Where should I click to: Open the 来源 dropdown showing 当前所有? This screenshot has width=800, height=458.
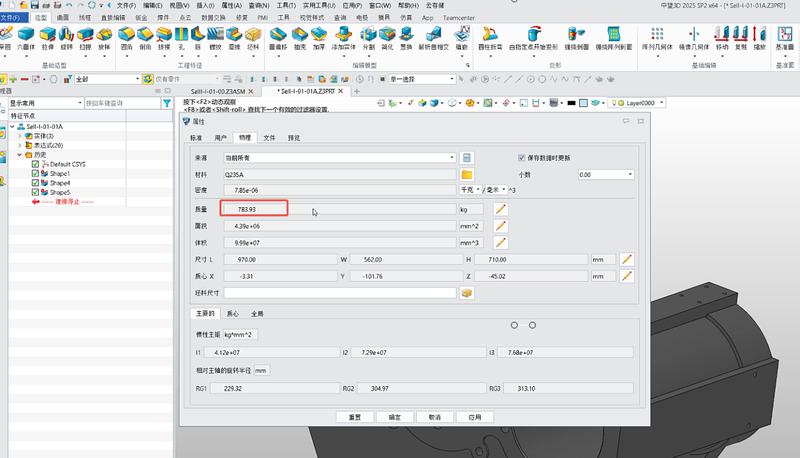tap(340, 157)
